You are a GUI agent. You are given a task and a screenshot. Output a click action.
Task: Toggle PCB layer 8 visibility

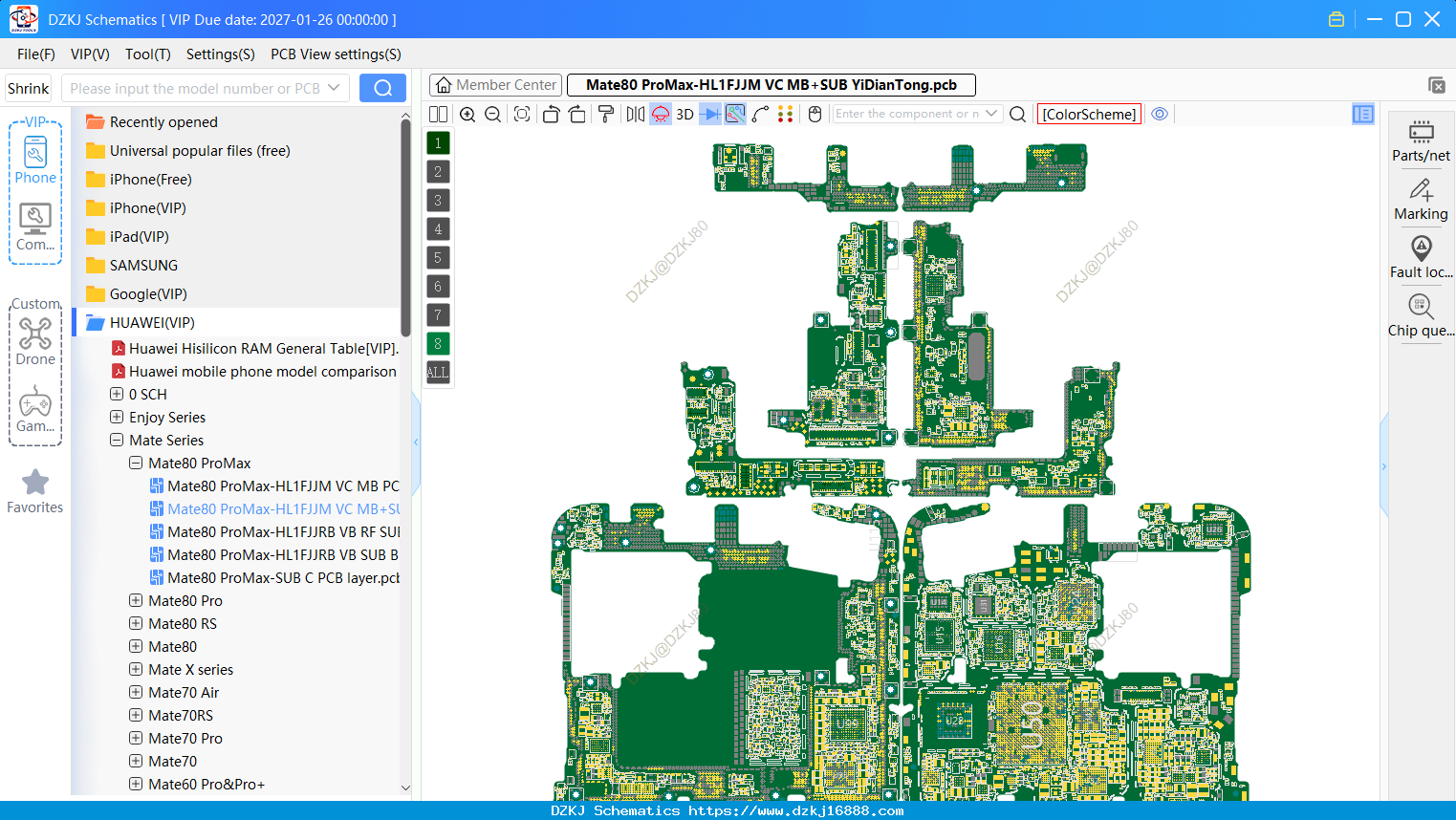tap(438, 344)
